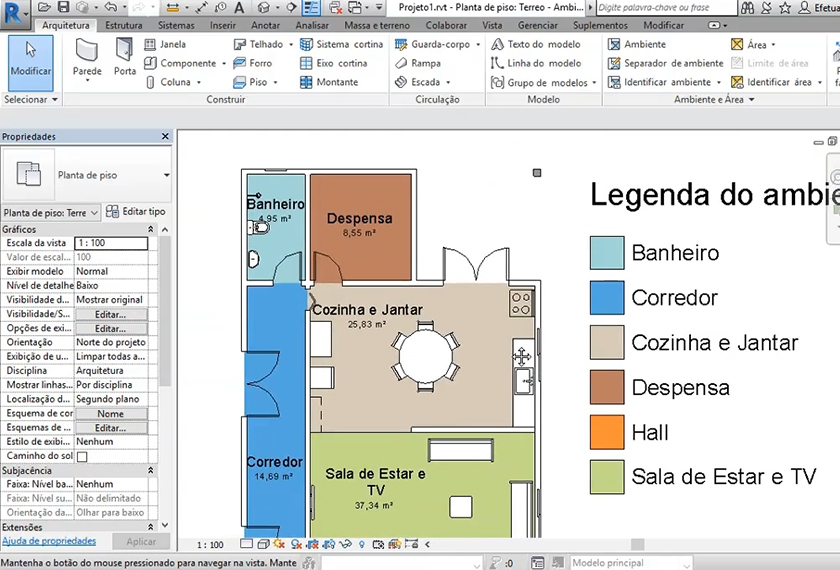This screenshot has height=570, width=840.
Task: Open the Ajuda de propriedades link
Action: click(49, 541)
